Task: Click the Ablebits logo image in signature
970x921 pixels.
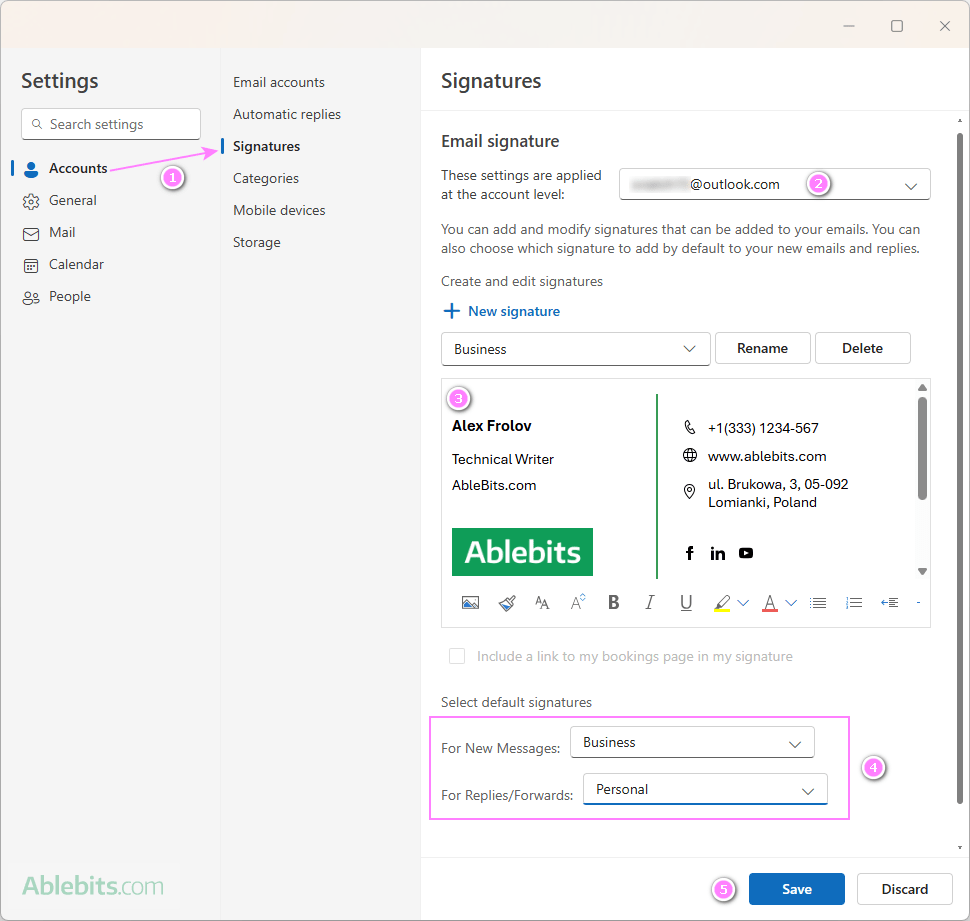Action: pos(522,552)
